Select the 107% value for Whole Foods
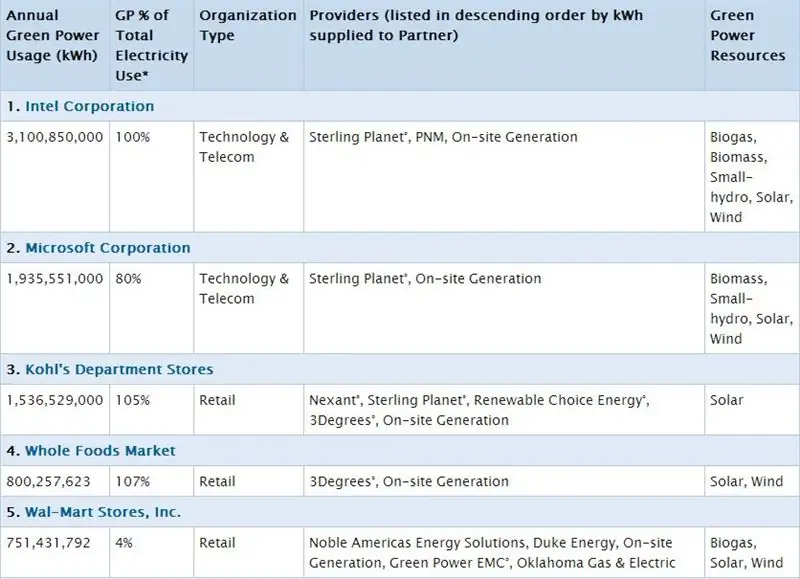800x579 pixels. point(133,482)
